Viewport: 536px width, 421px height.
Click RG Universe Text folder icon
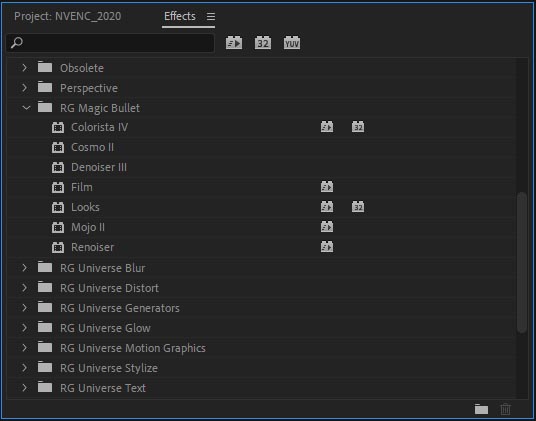[45, 387]
